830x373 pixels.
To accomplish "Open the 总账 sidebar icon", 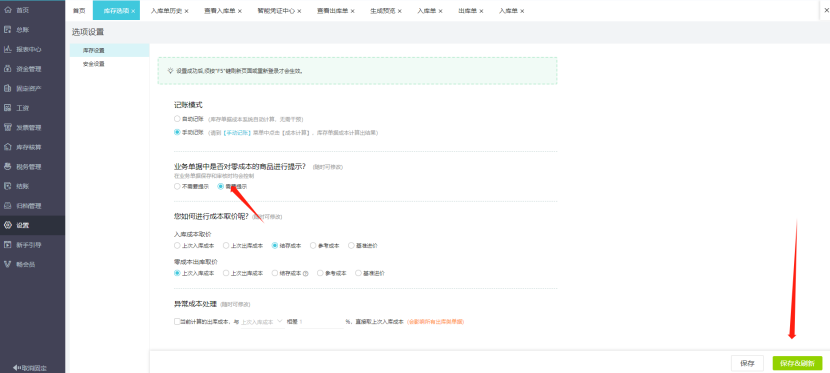I will pos(7,30).
